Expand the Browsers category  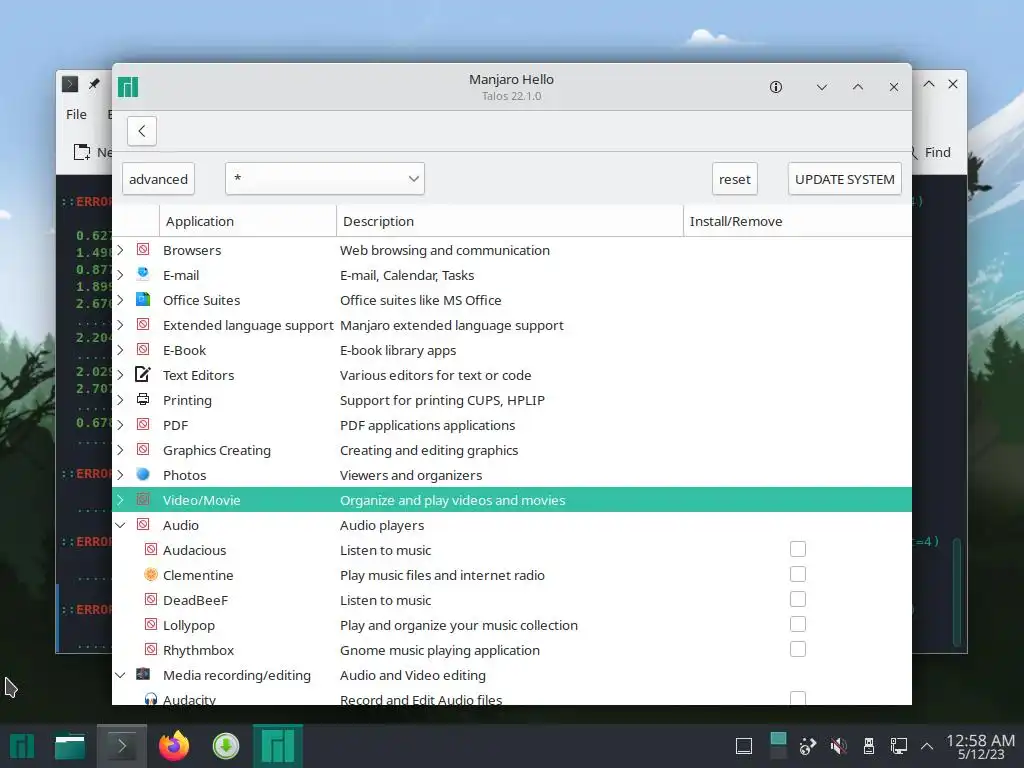point(120,250)
